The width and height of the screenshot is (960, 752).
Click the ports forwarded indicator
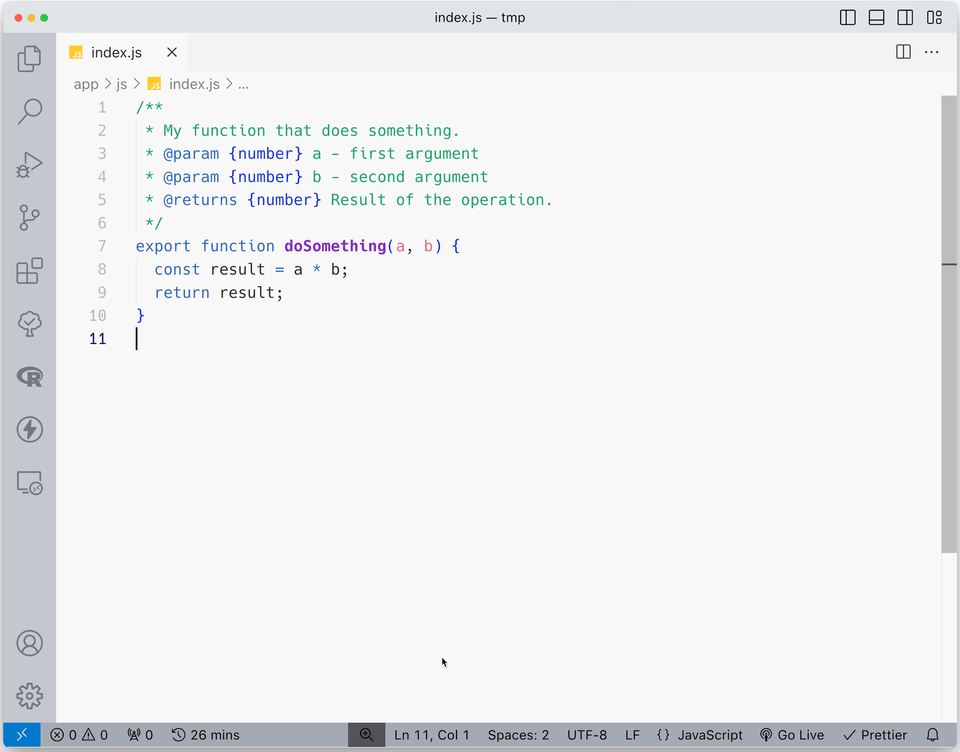(x=140, y=735)
